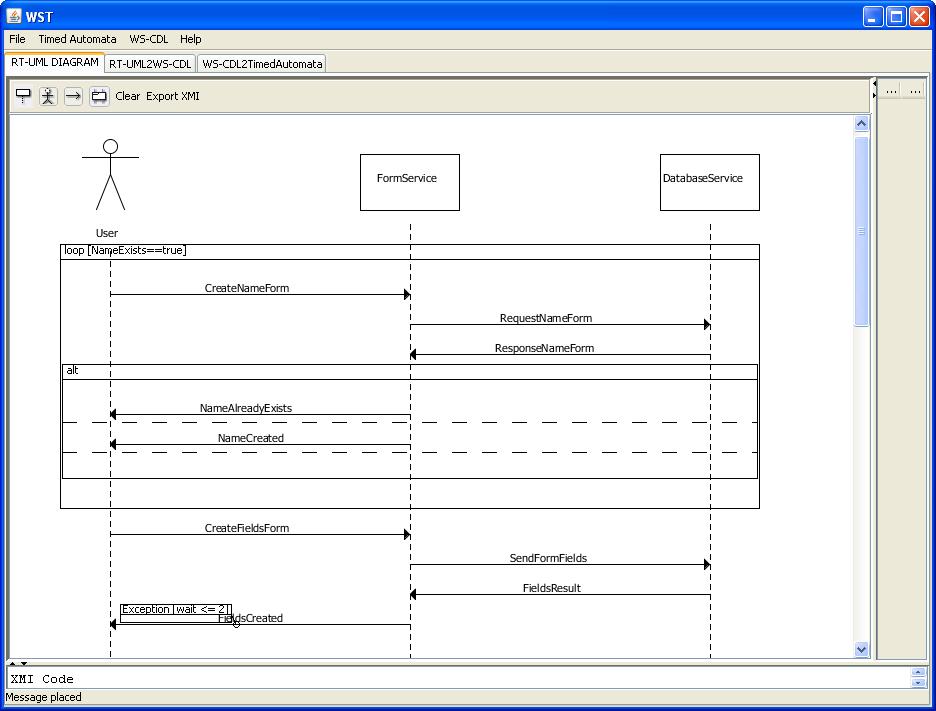This screenshot has height=711, width=936.
Task: Click the Clear button
Action: coord(127,96)
